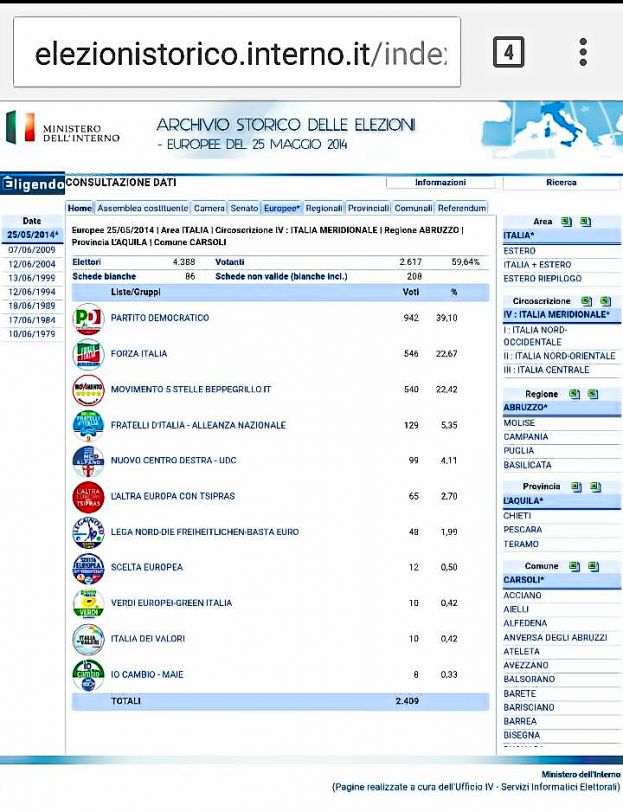Select the BALSORANO comune
This screenshot has width=623, height=812.
point(529,679)
